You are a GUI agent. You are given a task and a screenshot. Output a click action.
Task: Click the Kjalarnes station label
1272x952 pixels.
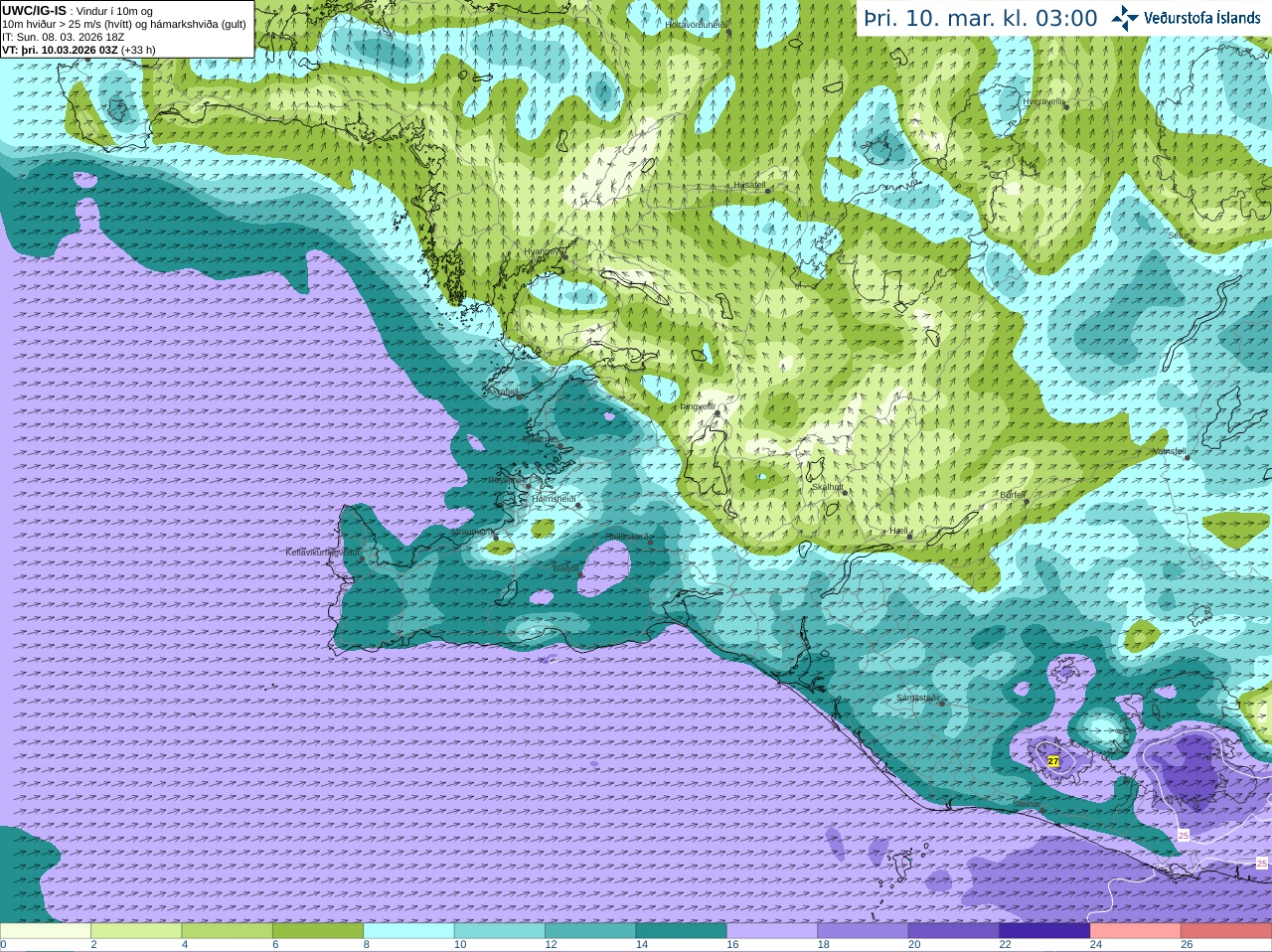click(540, 439)
